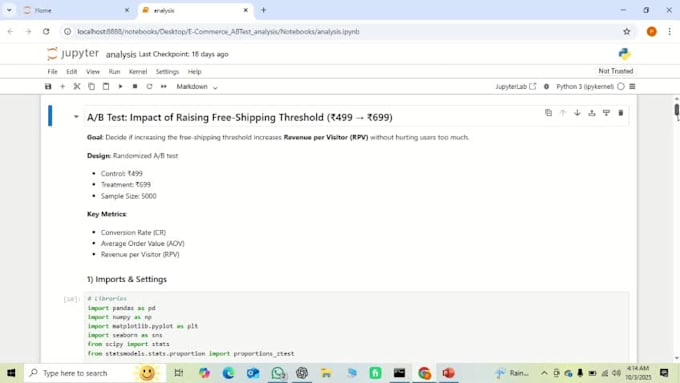Run the selected cell with play icon

coord(121,87)
